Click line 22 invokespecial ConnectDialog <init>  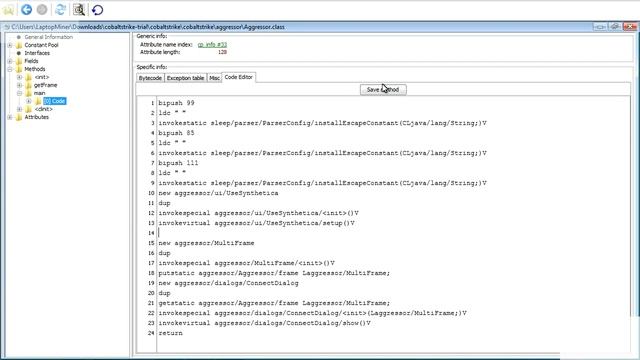click(x=312, y=313)
